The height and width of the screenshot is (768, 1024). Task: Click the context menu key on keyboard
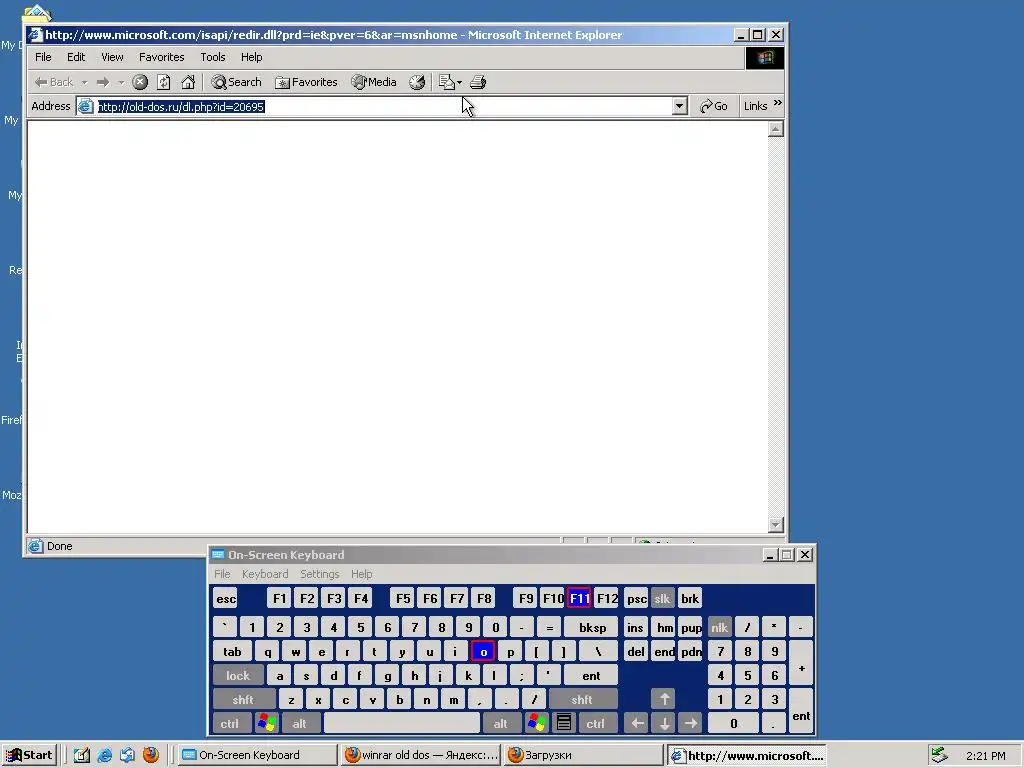(564, 723)
